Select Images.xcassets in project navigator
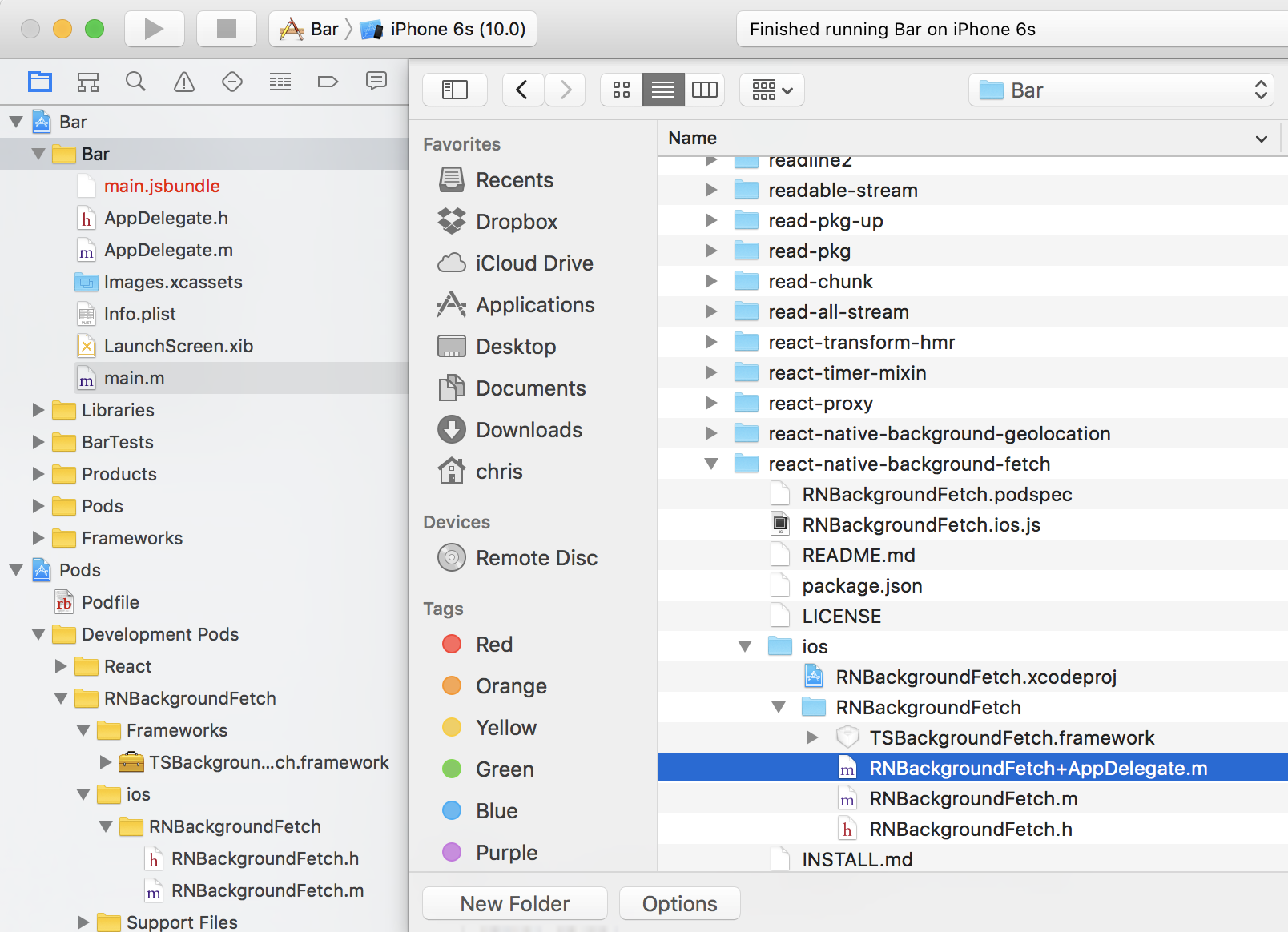This screenshot has height=932, width=1288. [x=173, y=282]
